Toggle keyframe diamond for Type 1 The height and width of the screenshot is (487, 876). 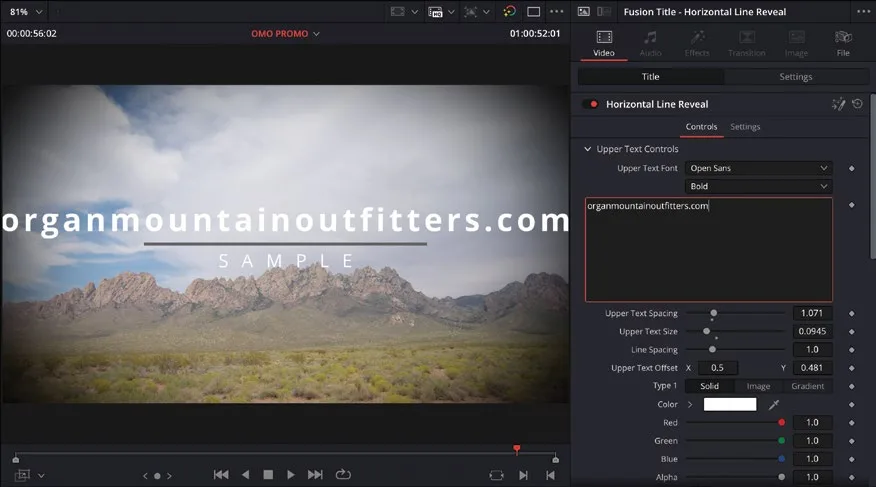[x=851, y=386]
